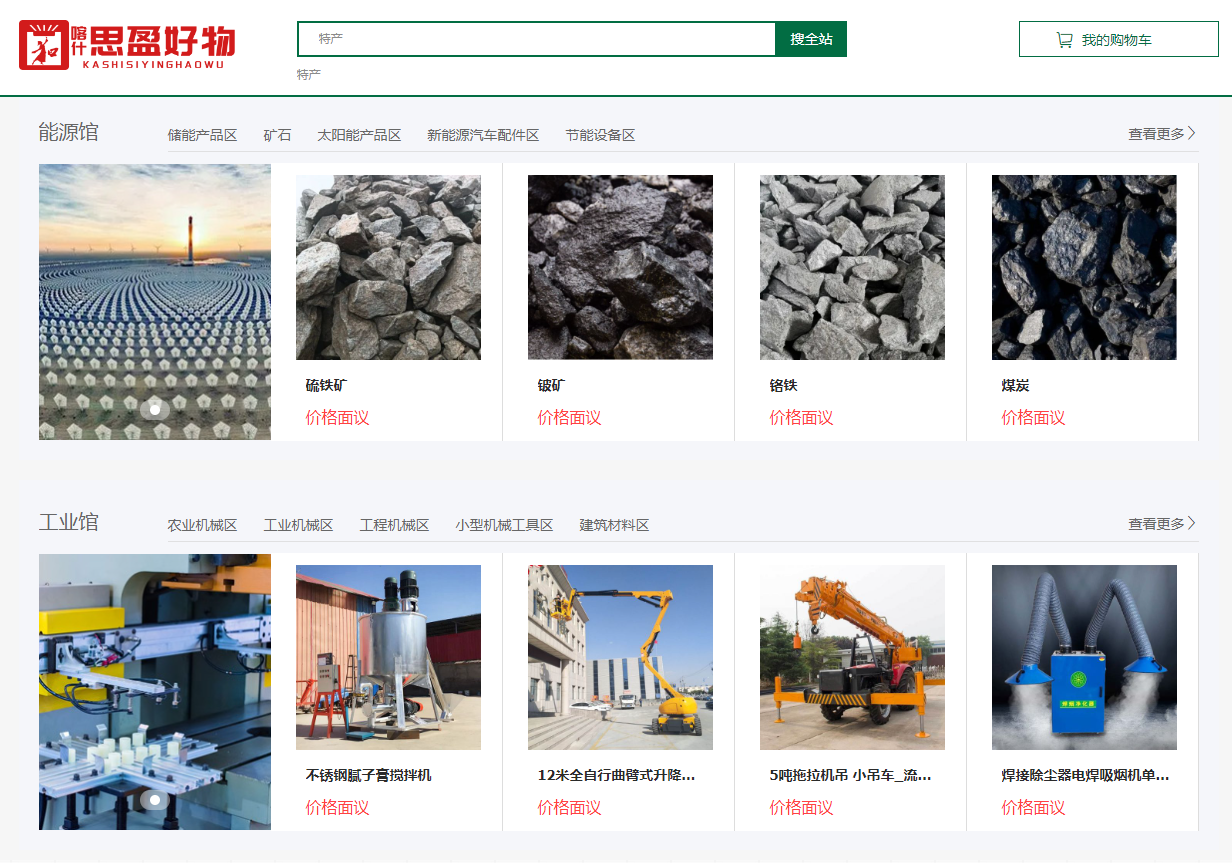Image resolution: width=1232 pixels, height=863 pixels.
Task: Open the 铍矿 product image
Action: pyautogui.click(x=620, y=268)
